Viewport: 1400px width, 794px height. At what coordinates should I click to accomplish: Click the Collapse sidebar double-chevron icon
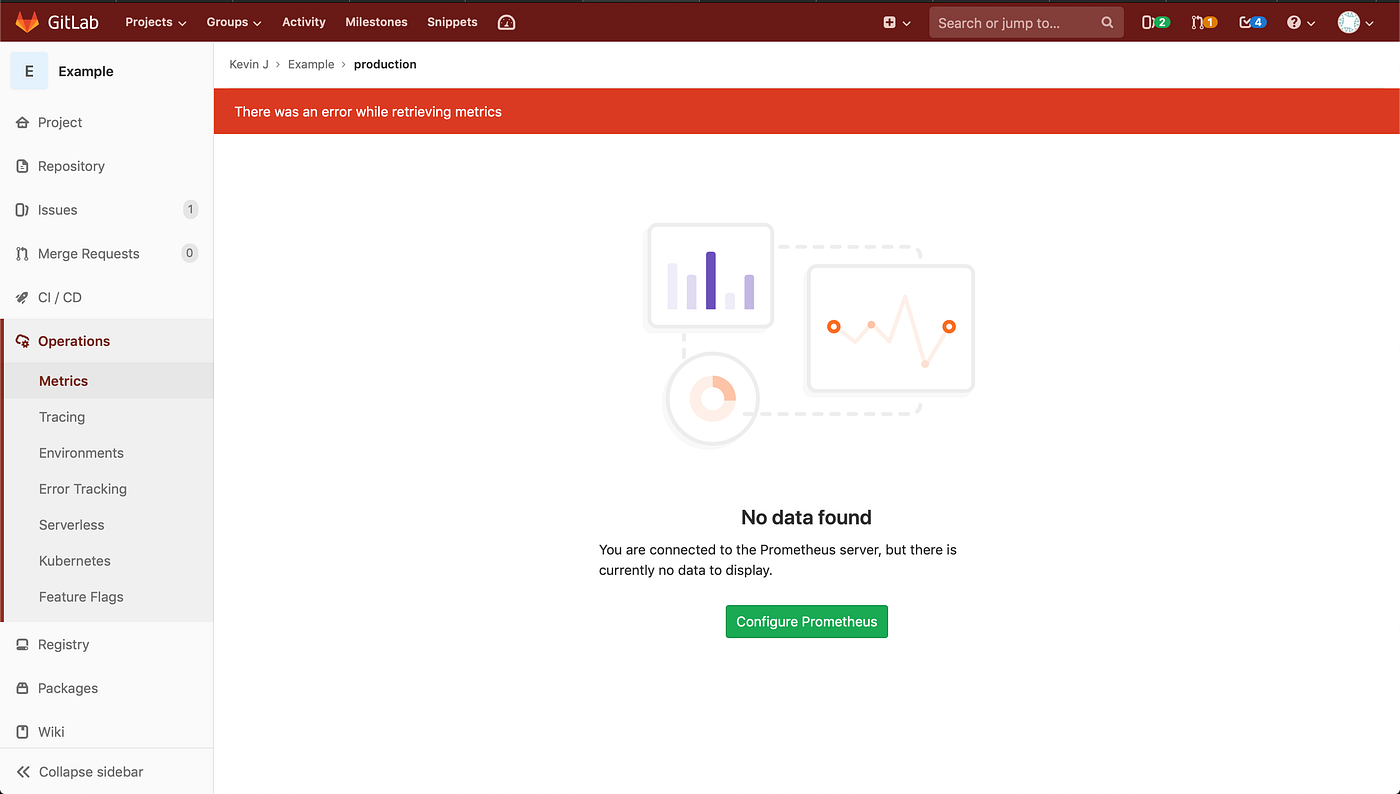(23, 772)
